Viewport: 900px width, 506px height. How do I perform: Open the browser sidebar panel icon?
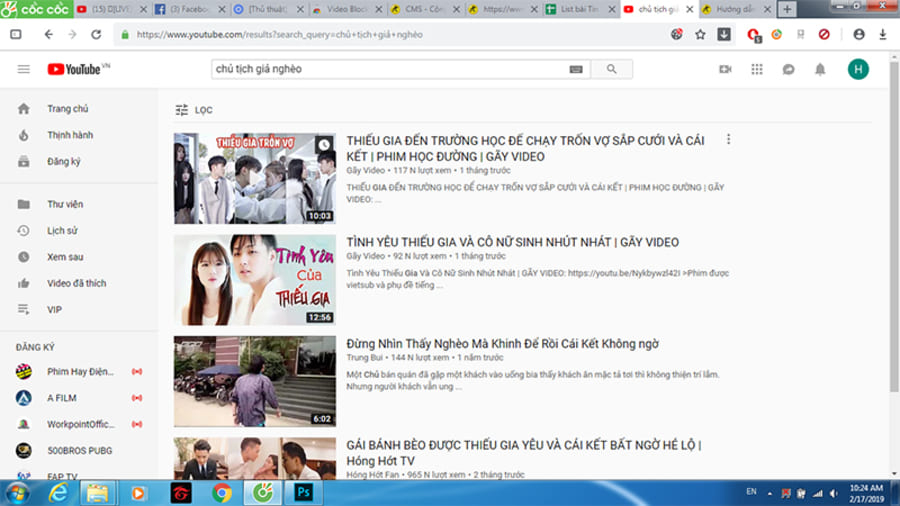coord(16,34)
